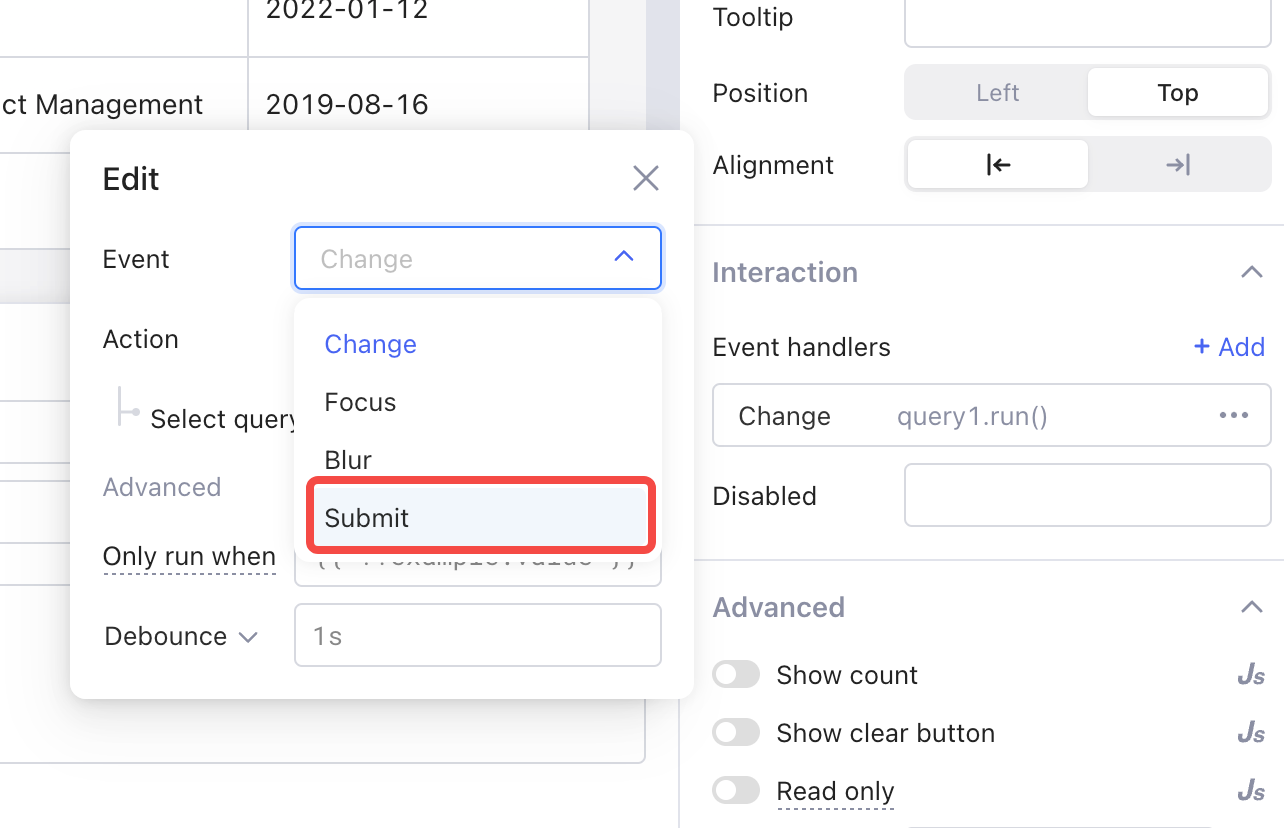Collapse the Event dropdown list
This screenshot has height=828, width=1284.
(624, 257)
